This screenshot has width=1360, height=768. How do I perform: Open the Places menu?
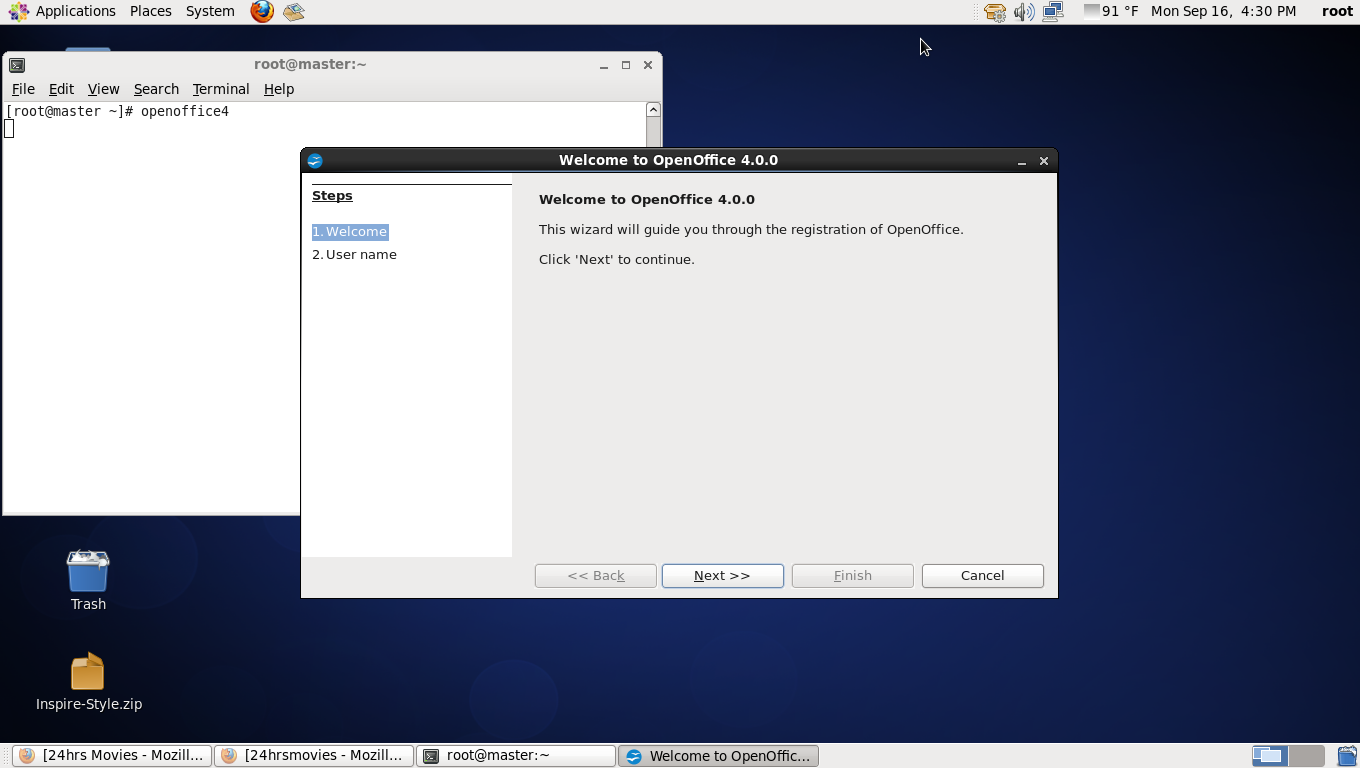coord(150,12)
